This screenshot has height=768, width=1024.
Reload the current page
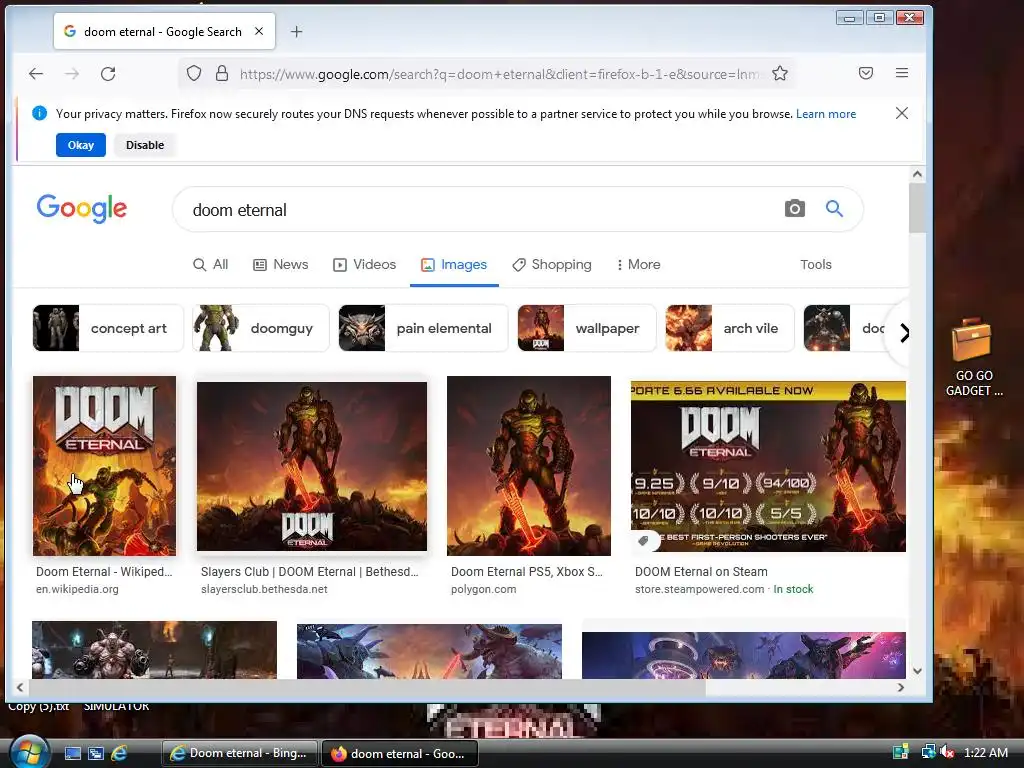point(108,74)
